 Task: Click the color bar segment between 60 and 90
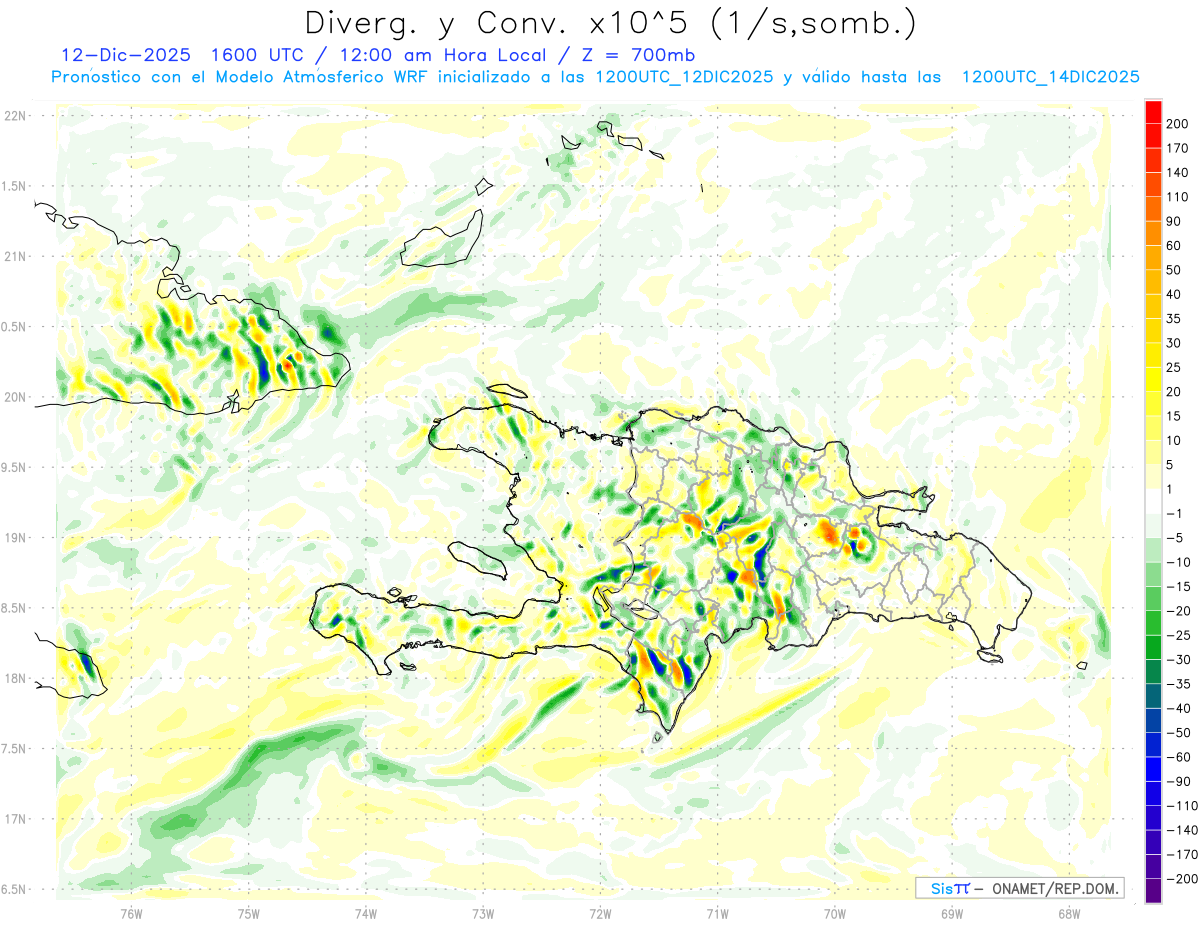coord(1153,233)
